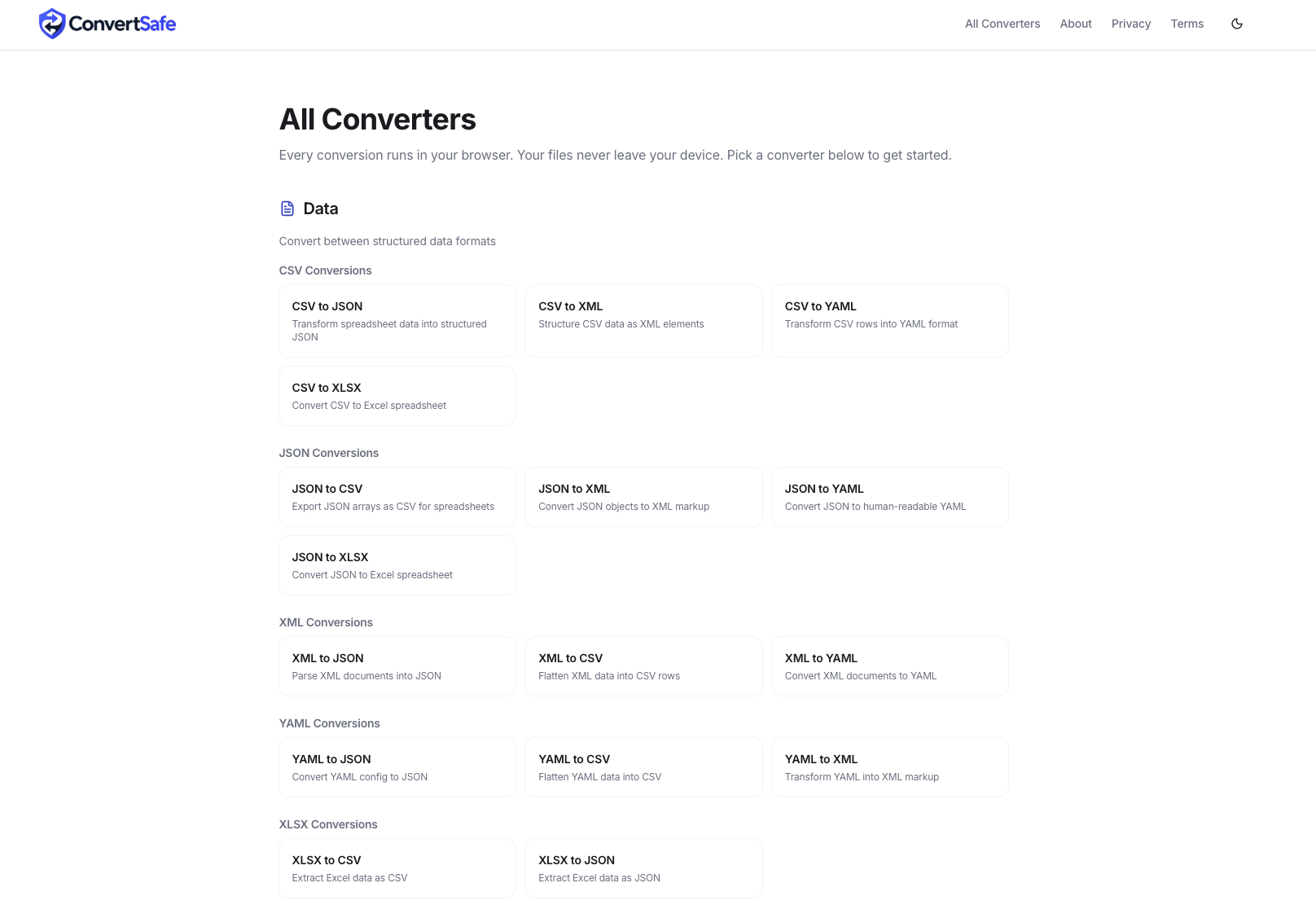The width and height of the screenshot is (1316, 918).
Task: Open the All Converters navigation item
Action: 1002,24
